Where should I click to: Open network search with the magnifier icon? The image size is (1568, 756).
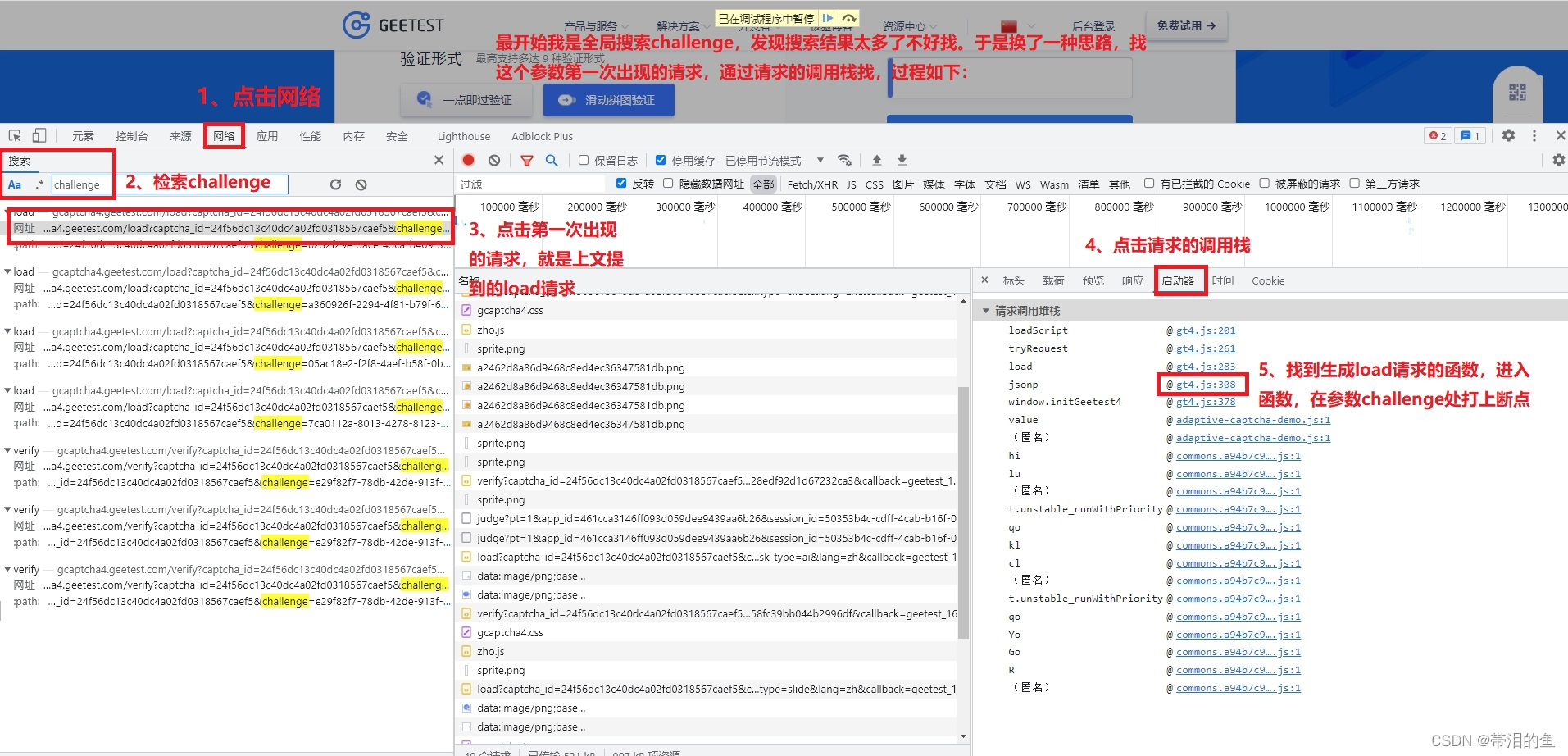[x=552, y=161]
